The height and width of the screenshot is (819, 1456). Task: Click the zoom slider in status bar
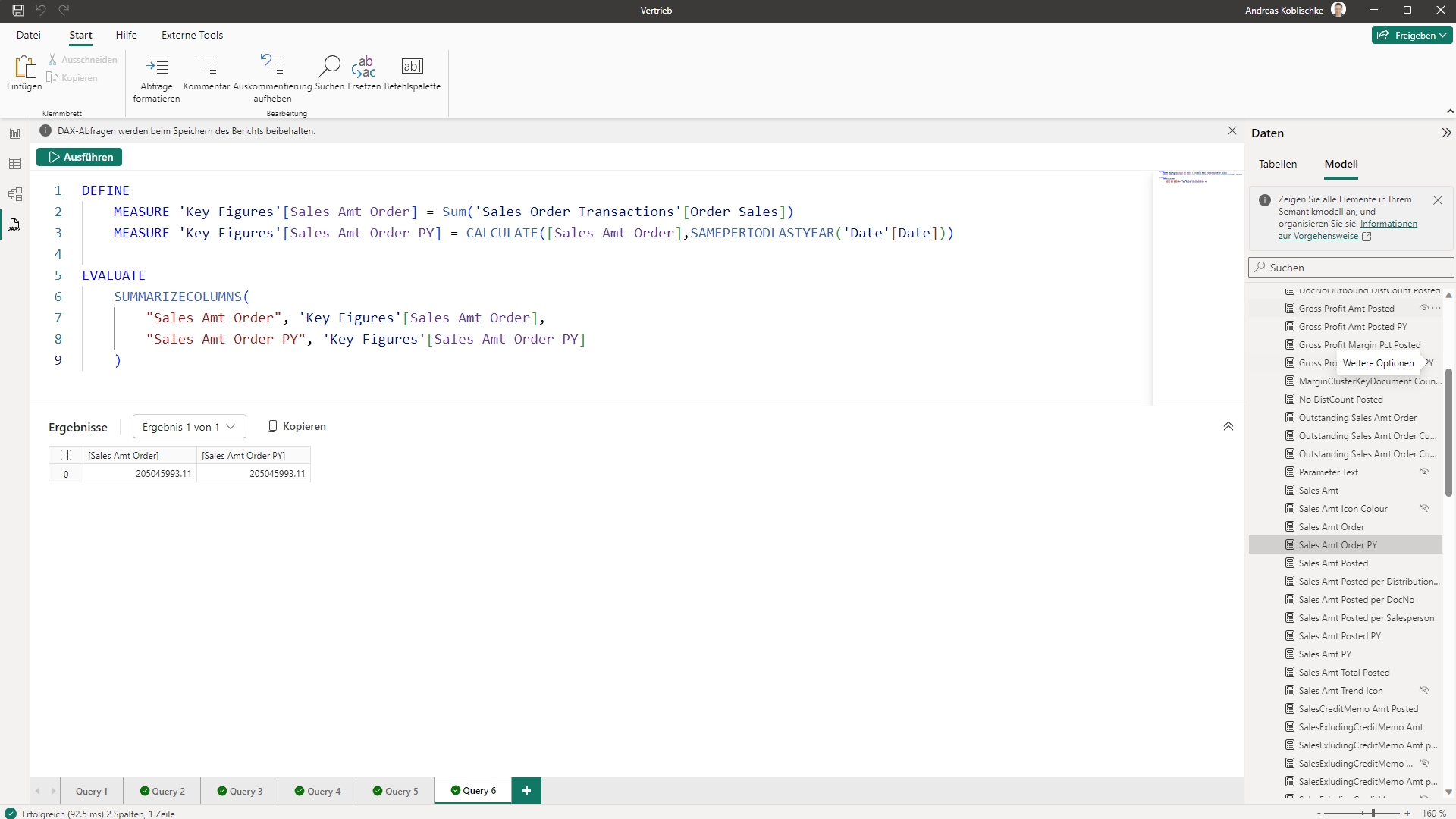pos(1373,813)
